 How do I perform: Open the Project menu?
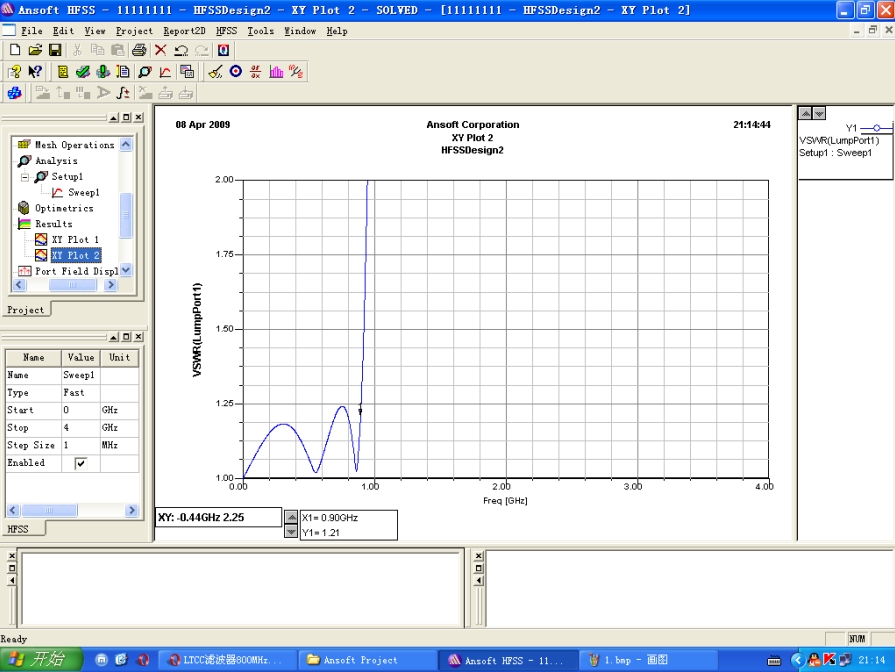[134, 31]
